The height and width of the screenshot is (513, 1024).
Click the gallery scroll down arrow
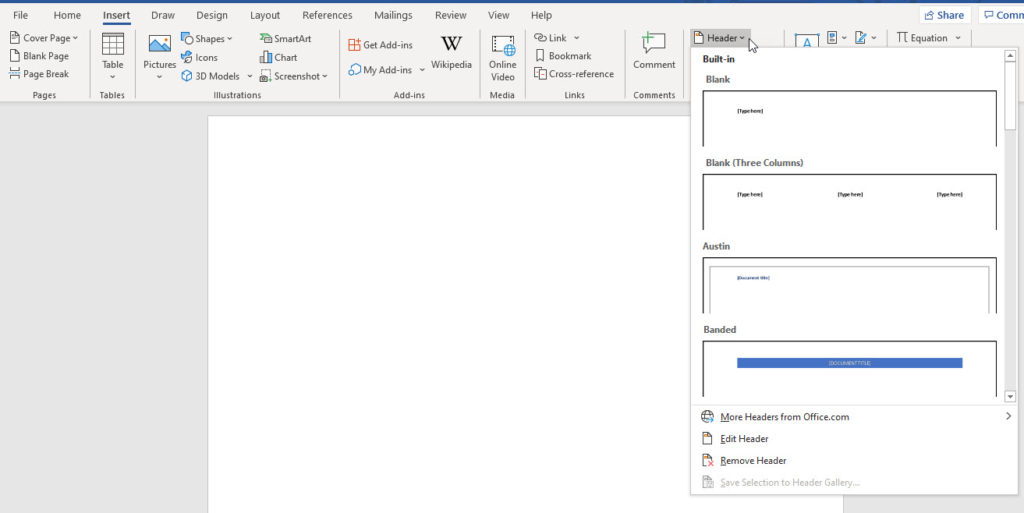click(x=1010, y=396)
